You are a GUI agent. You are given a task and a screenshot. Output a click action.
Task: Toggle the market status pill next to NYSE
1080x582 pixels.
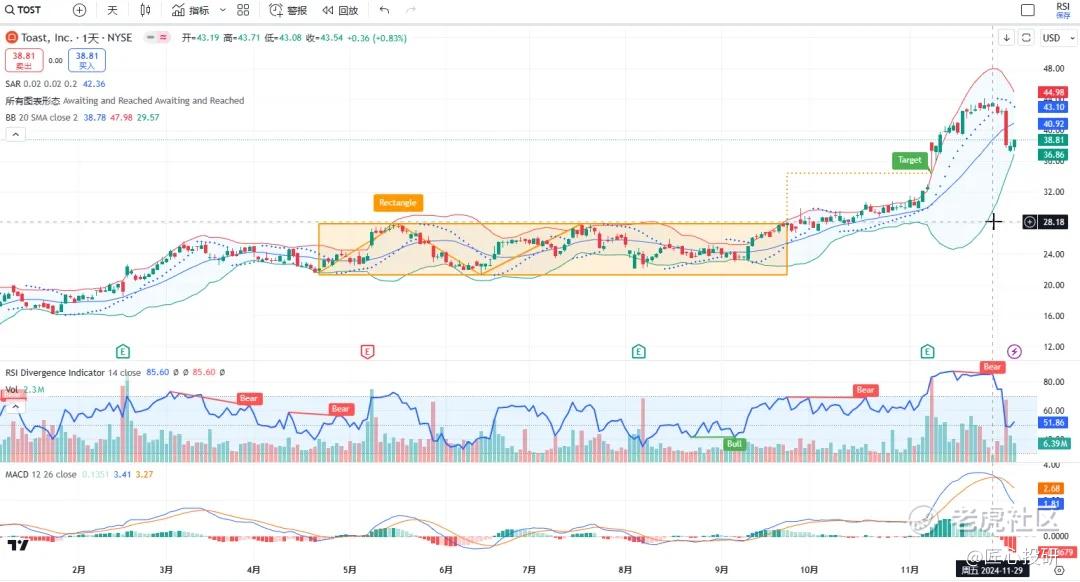point(157,37)
